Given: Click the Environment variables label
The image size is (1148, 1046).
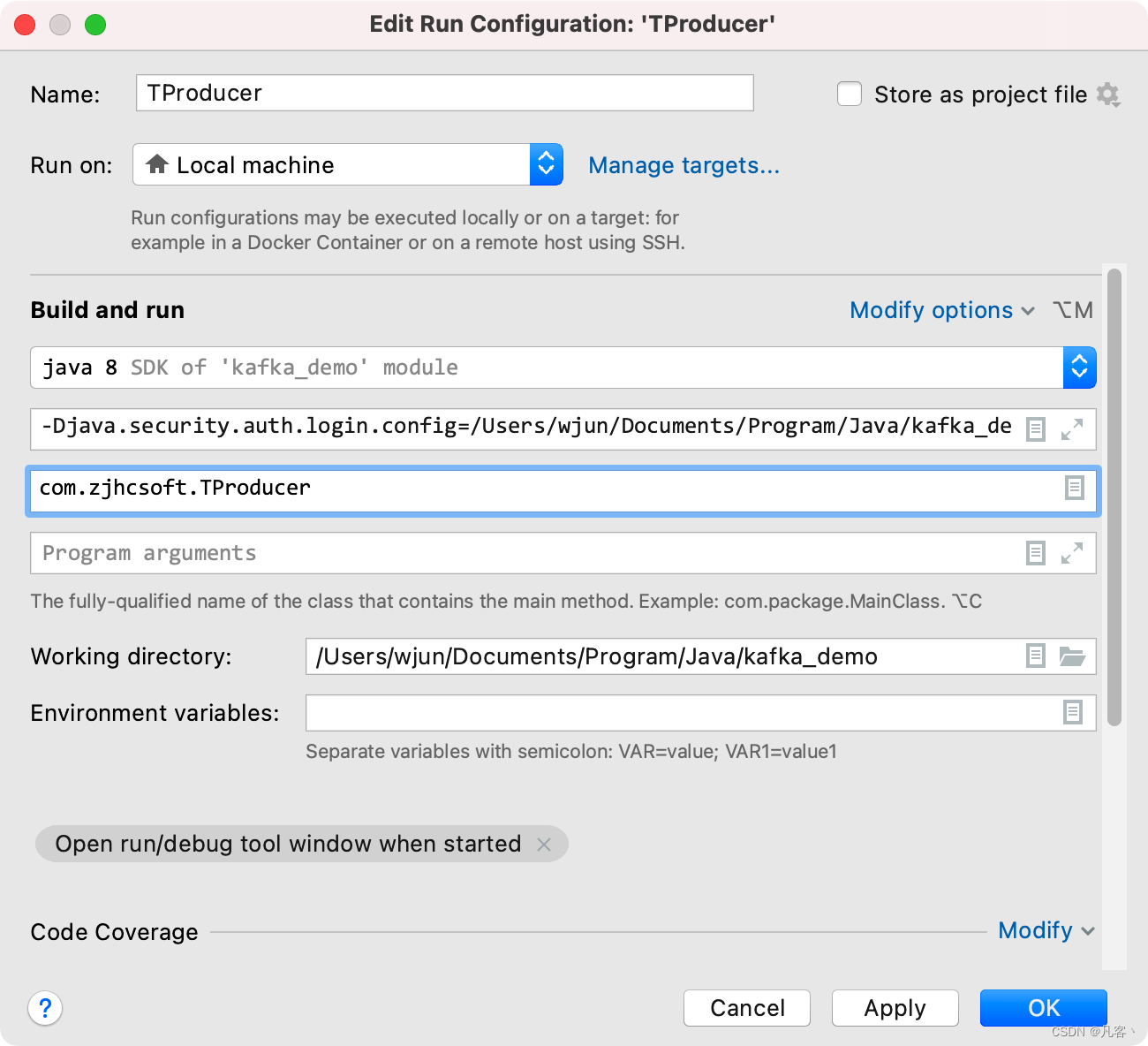Looking at the screenshot, I should [155, 713].
